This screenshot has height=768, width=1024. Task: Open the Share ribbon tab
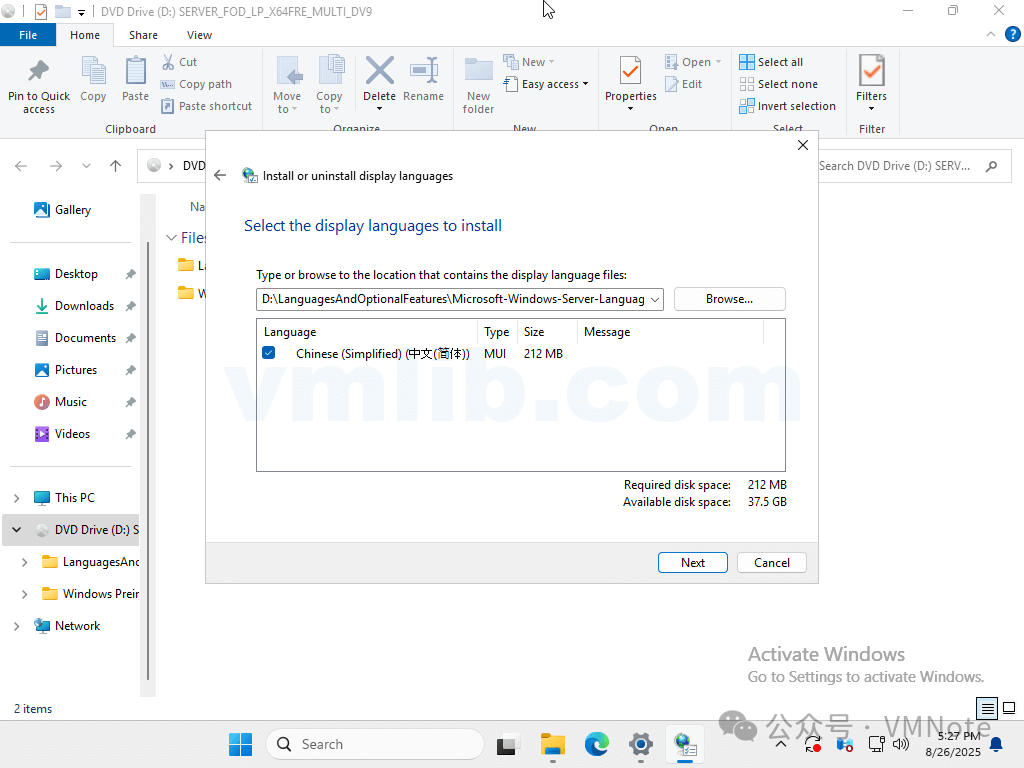coord(143,35)
